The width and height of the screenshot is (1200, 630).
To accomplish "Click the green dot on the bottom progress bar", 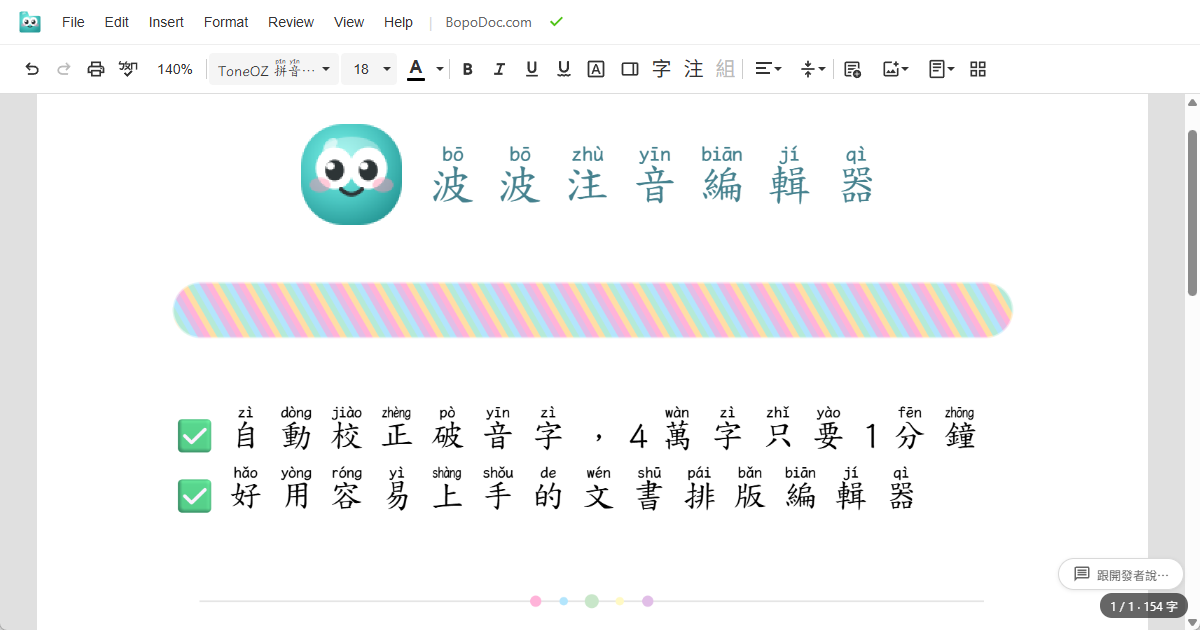I will coord(591,601).
